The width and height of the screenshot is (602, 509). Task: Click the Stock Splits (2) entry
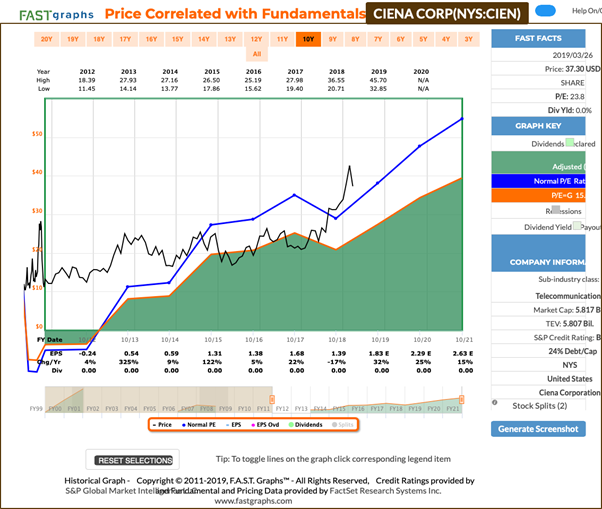(x=539, y=406)
